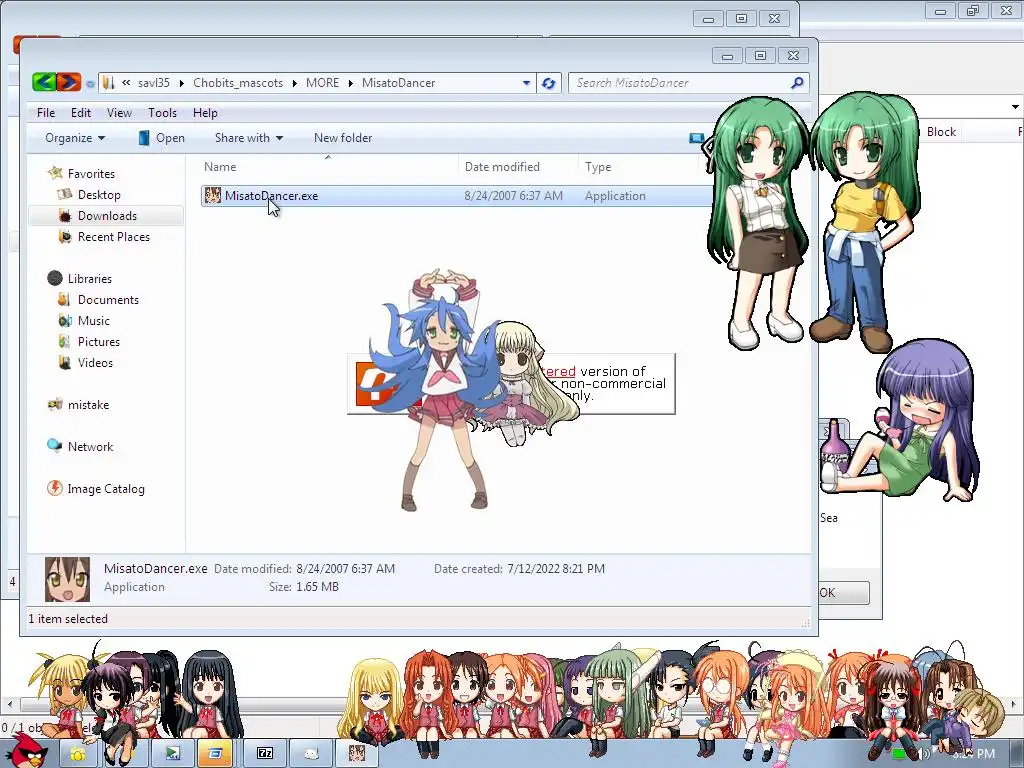The image size is (1024, 768).
Task: Click the folder icon in the address bar
Action: coord(108,83)
